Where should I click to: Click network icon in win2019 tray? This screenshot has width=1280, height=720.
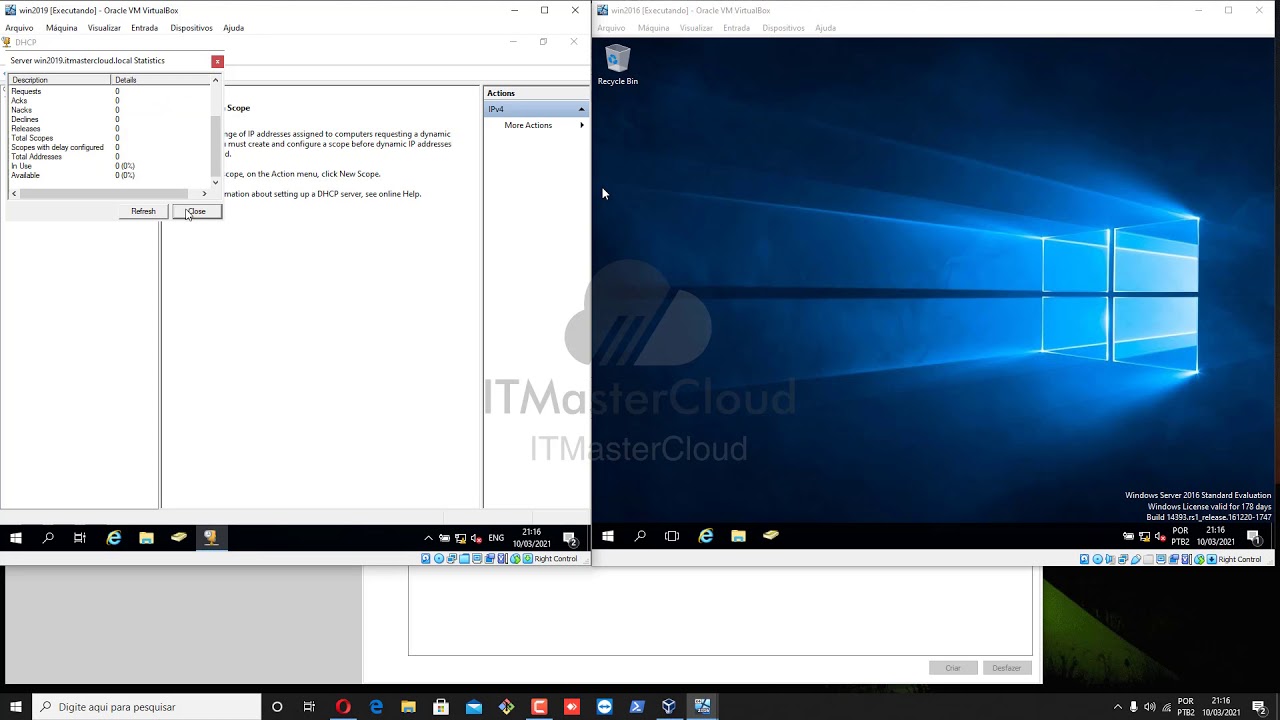(x=460, y=538)
